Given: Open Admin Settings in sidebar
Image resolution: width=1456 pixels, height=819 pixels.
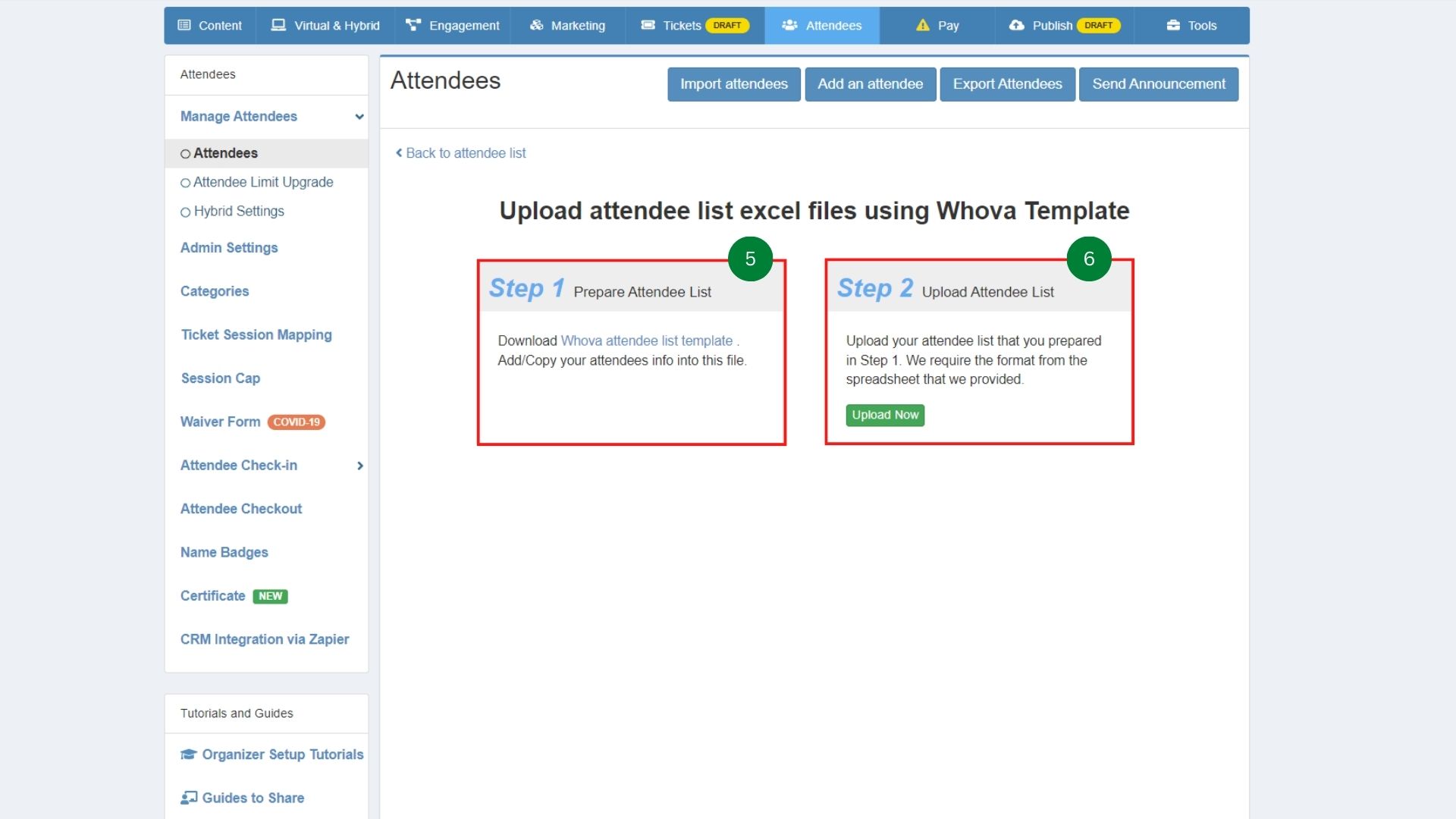Looking at the screenshot, I should point(229,248).
